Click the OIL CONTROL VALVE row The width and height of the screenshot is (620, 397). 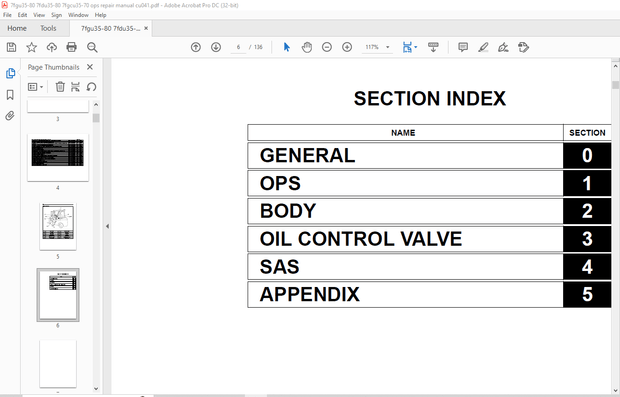pyautogui.click(x=429, y=239)
